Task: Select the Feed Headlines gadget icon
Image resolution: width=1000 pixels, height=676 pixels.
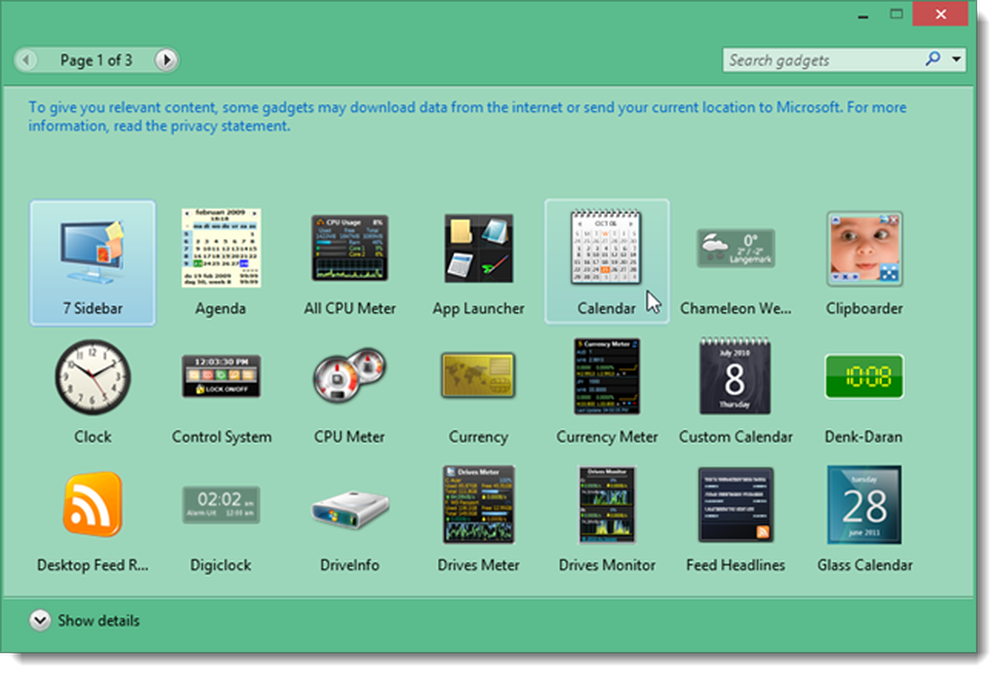Action: (x=735, y=504)
